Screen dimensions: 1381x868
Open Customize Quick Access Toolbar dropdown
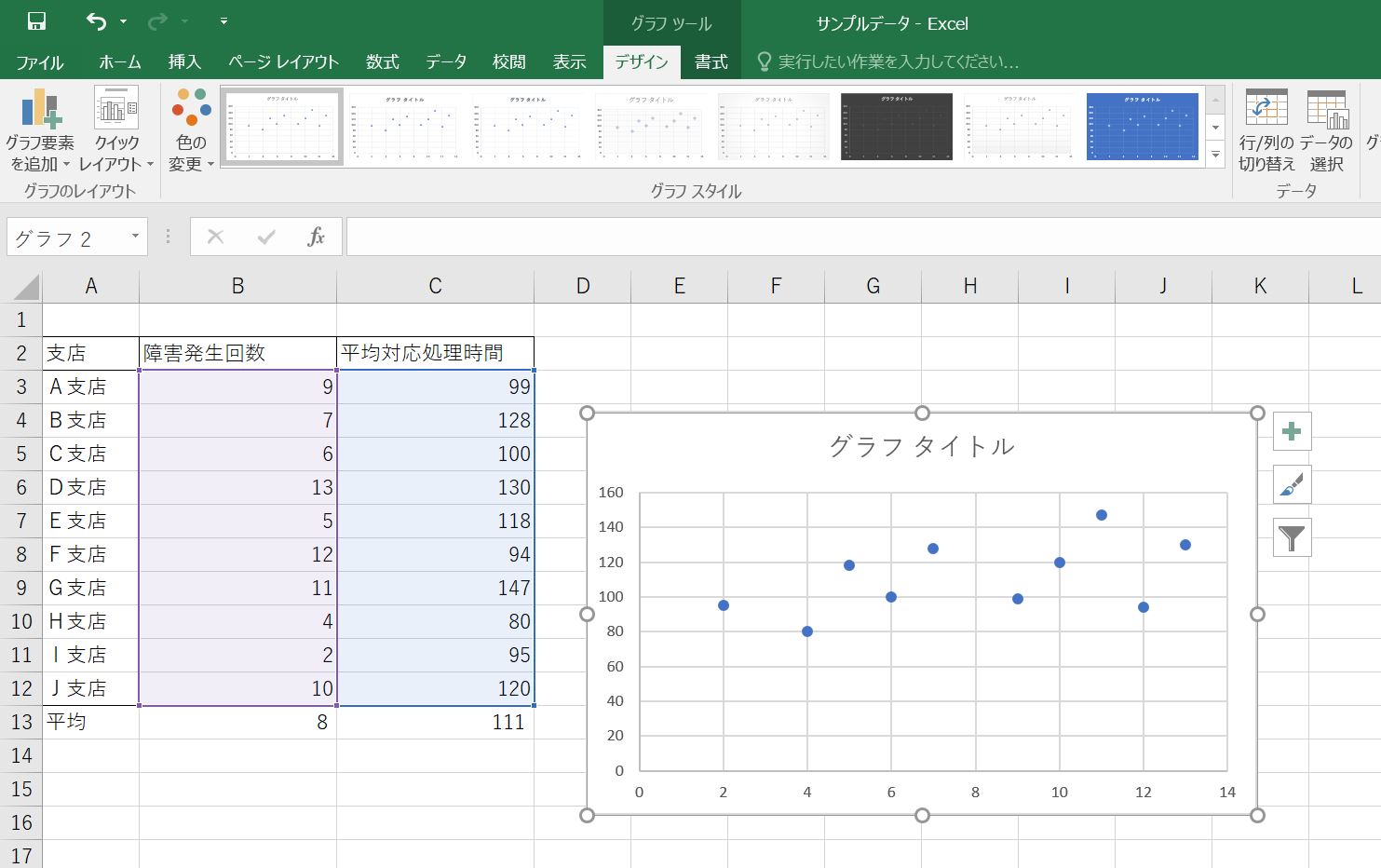(224, 20)
